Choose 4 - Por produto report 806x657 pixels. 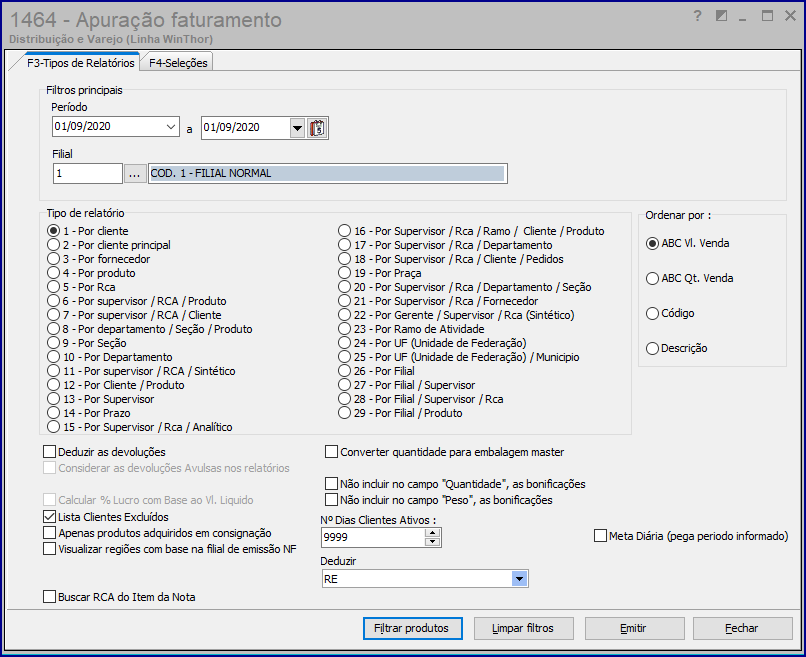pos(91,273)
